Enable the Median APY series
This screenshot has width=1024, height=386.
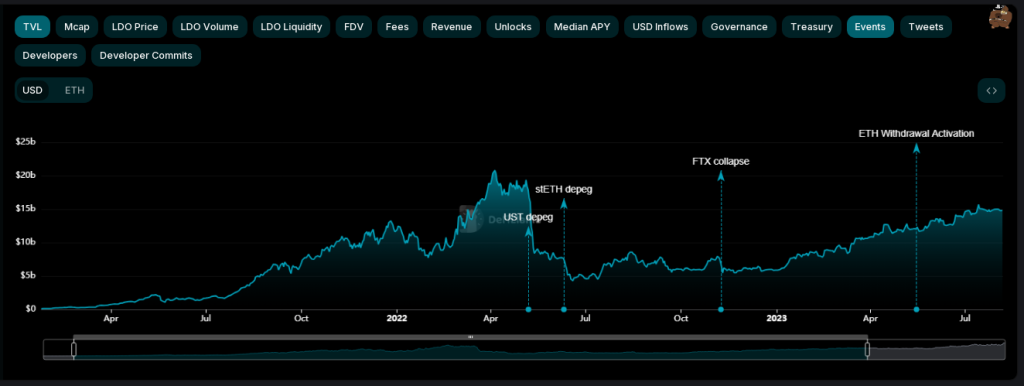click(x=582, y=27)
